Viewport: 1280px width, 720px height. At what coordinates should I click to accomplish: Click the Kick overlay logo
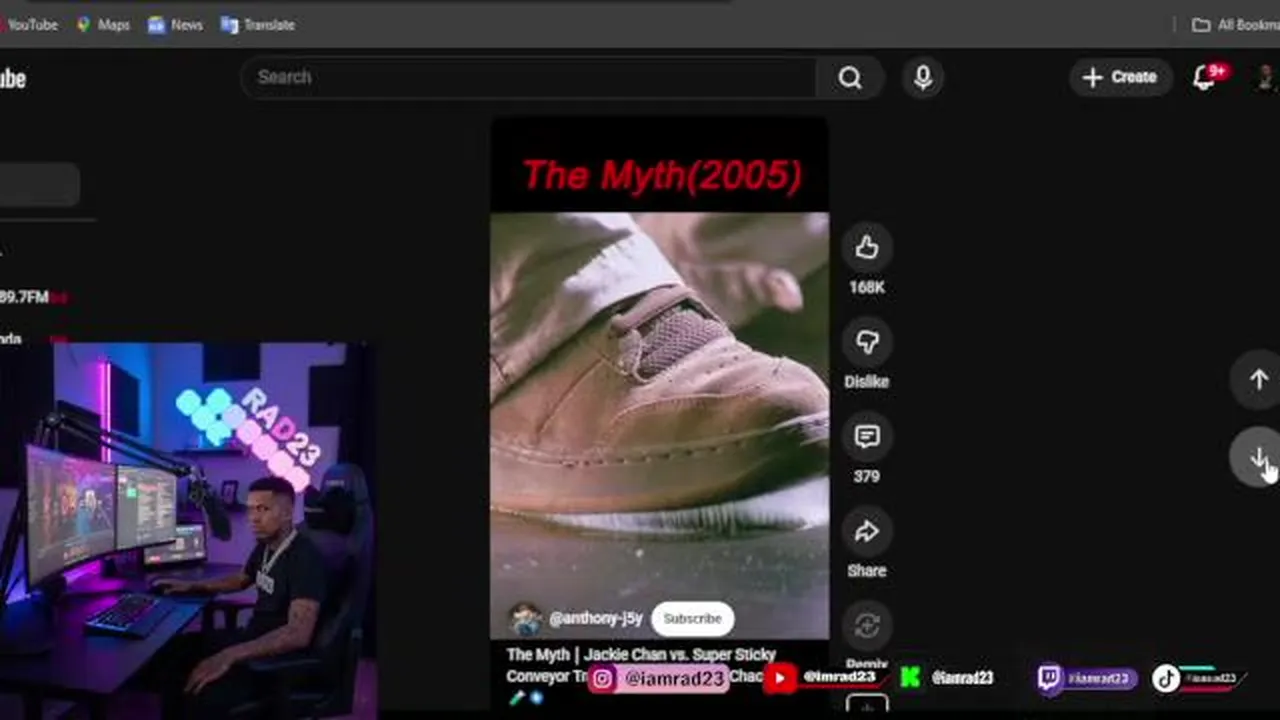(x=910, y=678)
